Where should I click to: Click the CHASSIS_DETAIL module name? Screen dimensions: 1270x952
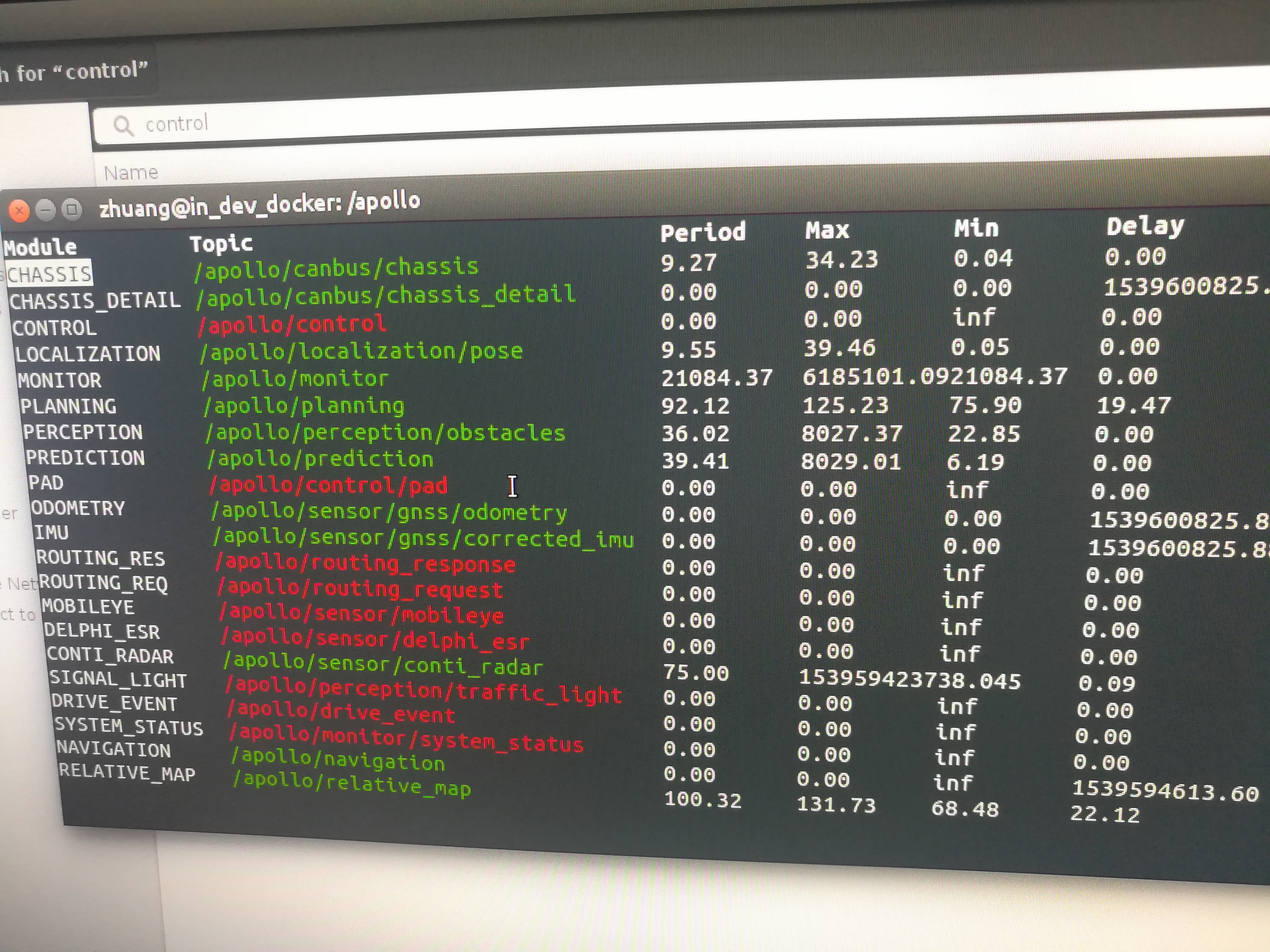point(95,301)
